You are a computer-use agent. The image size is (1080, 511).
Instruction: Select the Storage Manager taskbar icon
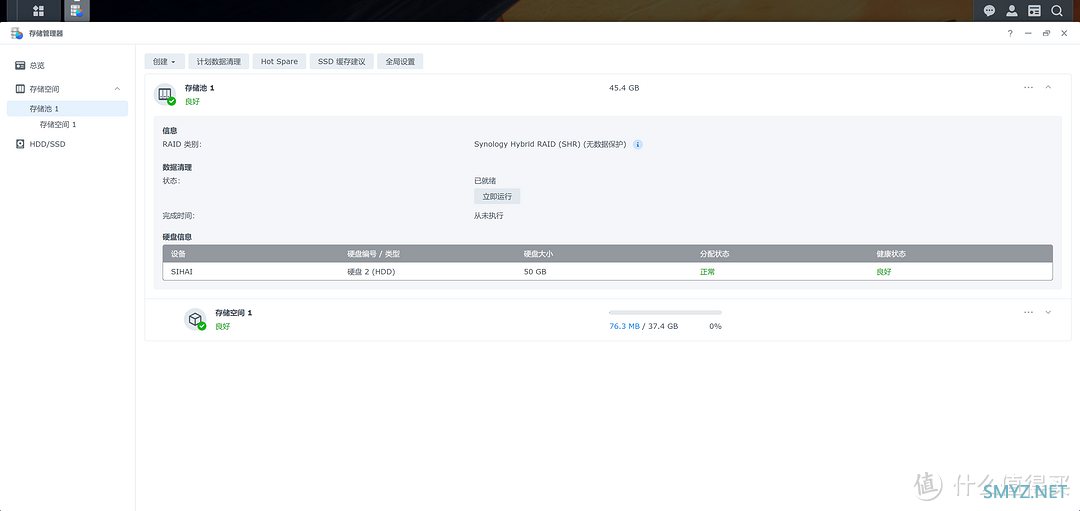coord(76,10)
